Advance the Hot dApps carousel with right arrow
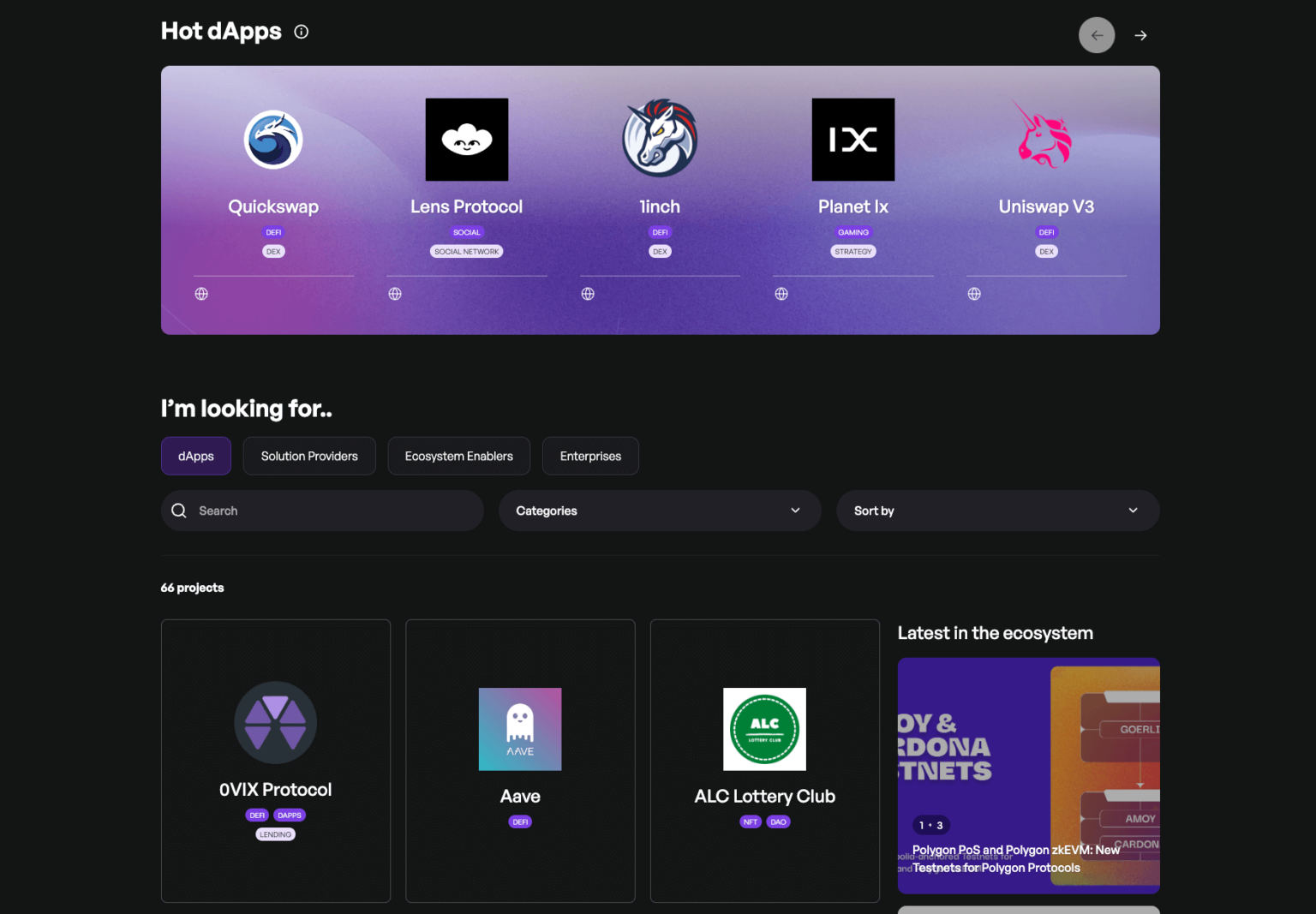The width and height of the screenshot is (1316, 914). 1140,35
